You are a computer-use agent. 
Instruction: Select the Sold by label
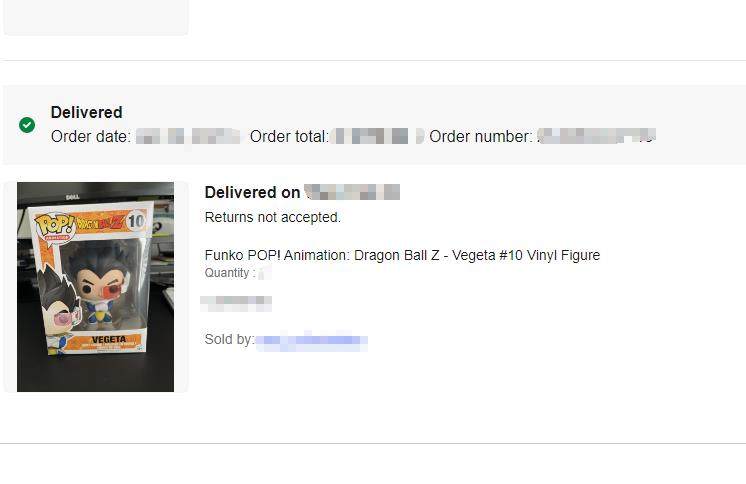pyautogui.click(x=229, y=339)
